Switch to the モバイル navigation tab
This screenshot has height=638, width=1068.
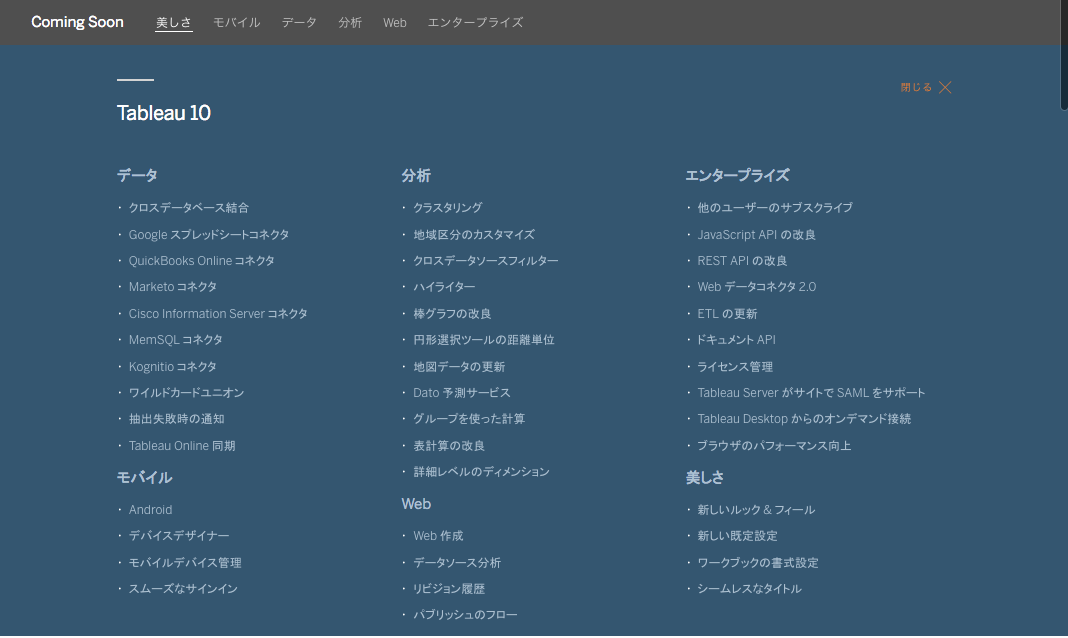236,21
